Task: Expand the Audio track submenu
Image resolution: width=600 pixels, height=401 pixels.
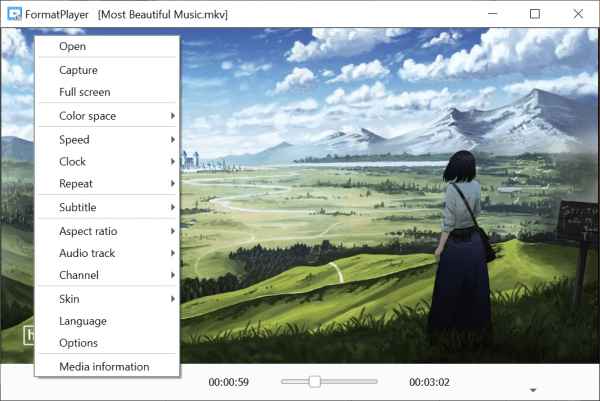Action: (x=107, y=253)
